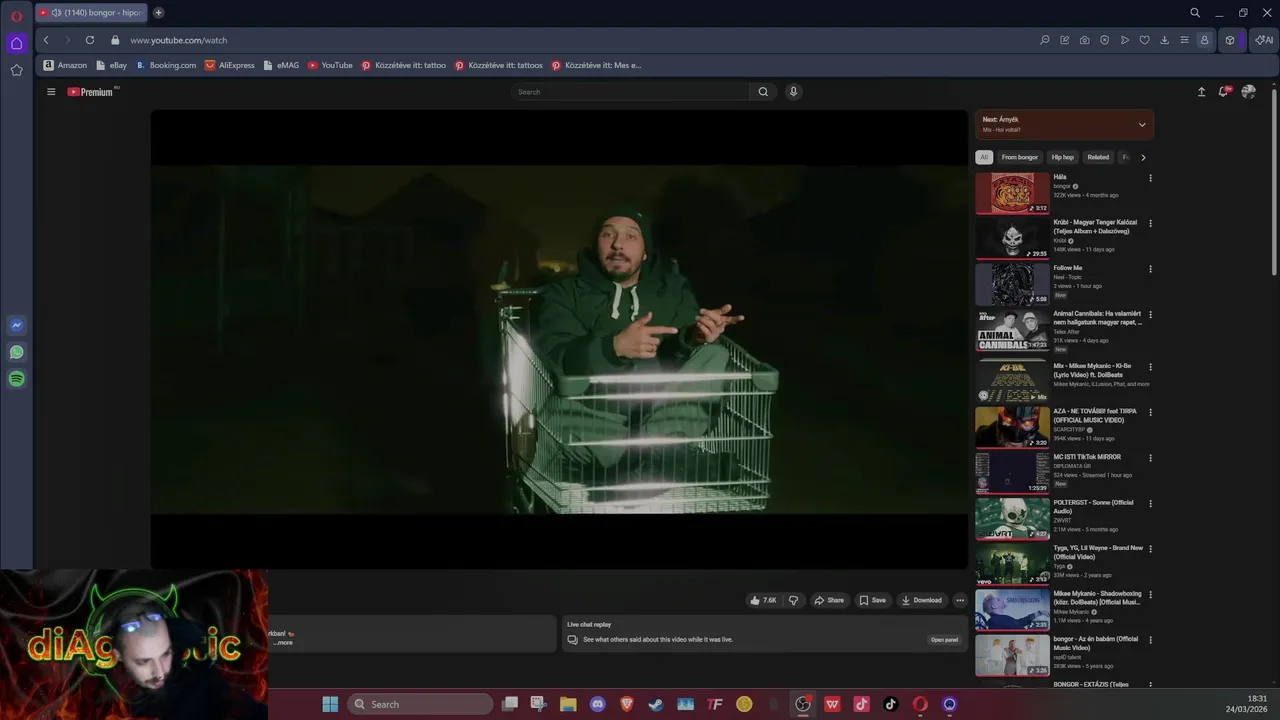Viewport: 1280px width, 720px height.
Task: Open options menu for Hála video
Action: [x=1150, y=178]
